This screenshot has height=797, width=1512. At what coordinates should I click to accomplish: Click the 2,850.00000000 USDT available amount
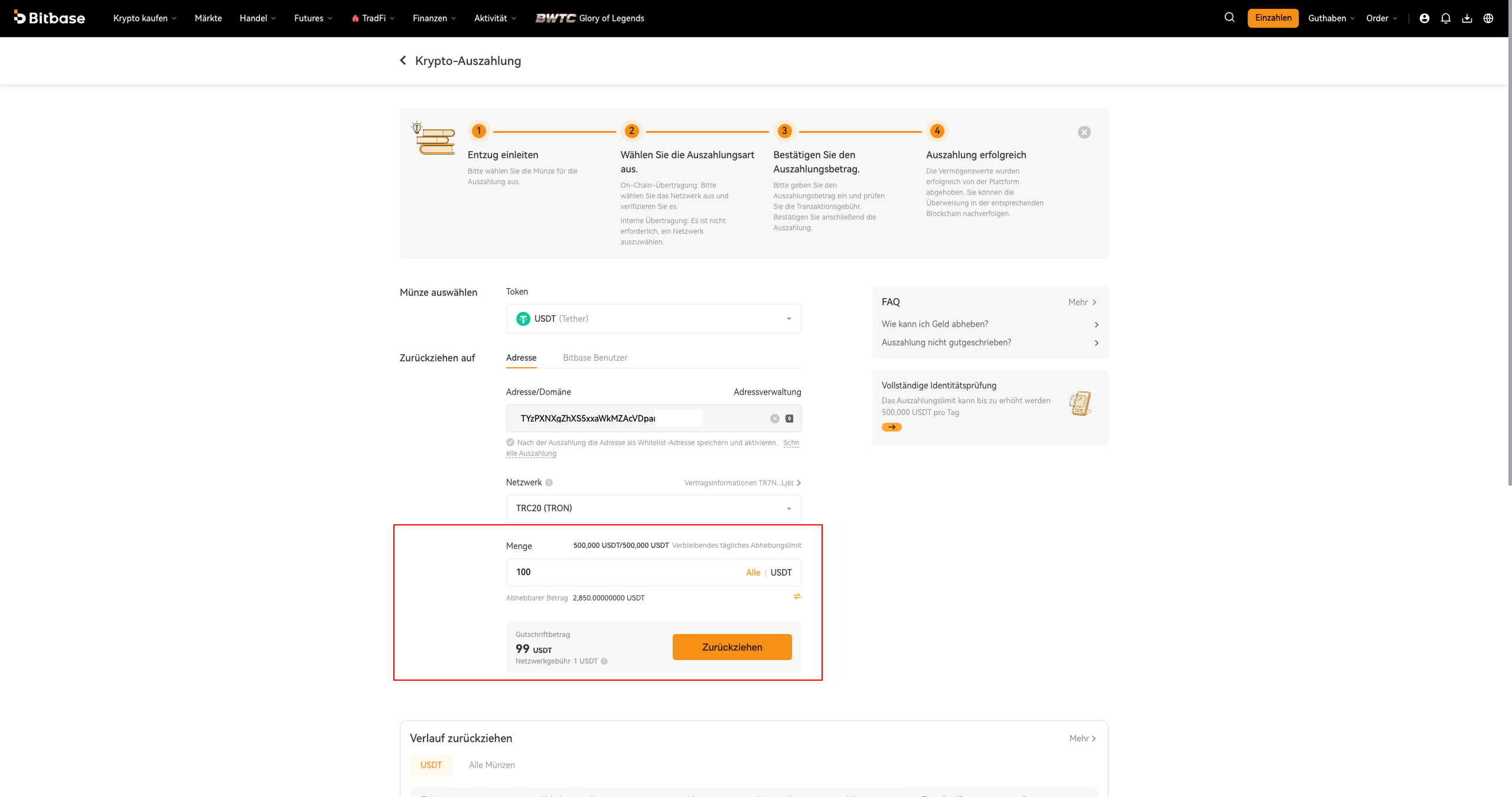click(x=608, y=598)
